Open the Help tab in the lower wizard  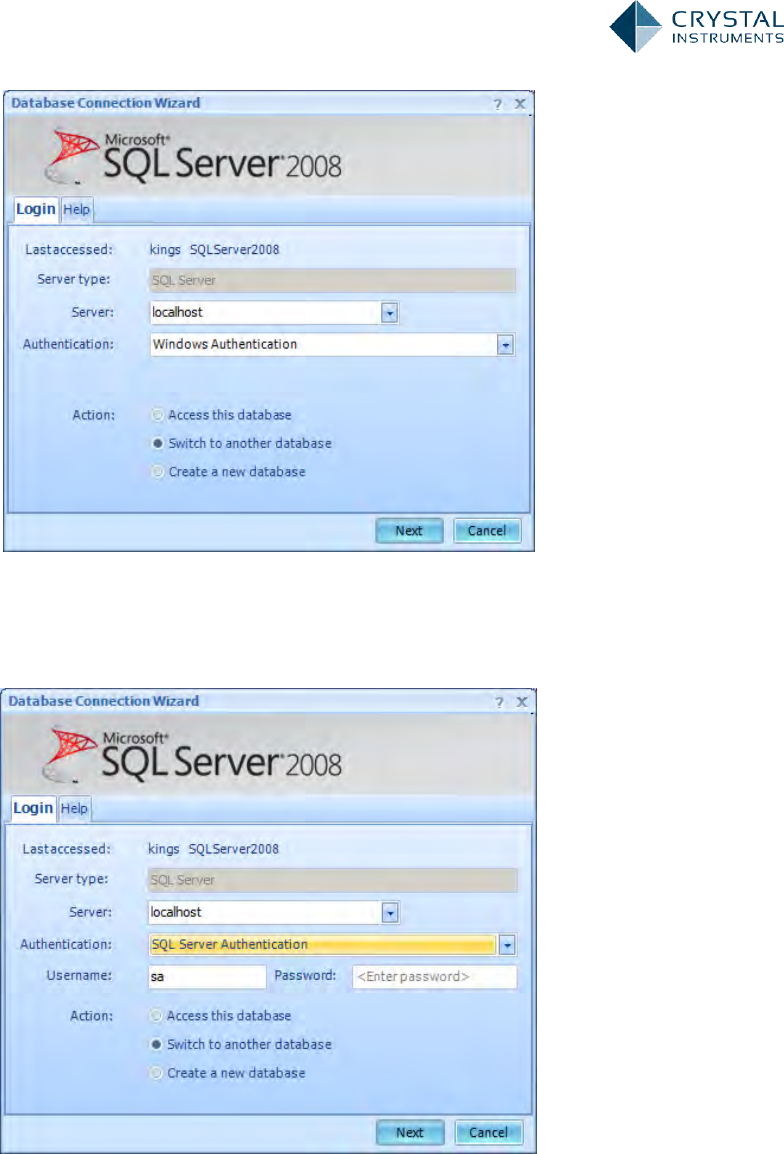74,809
